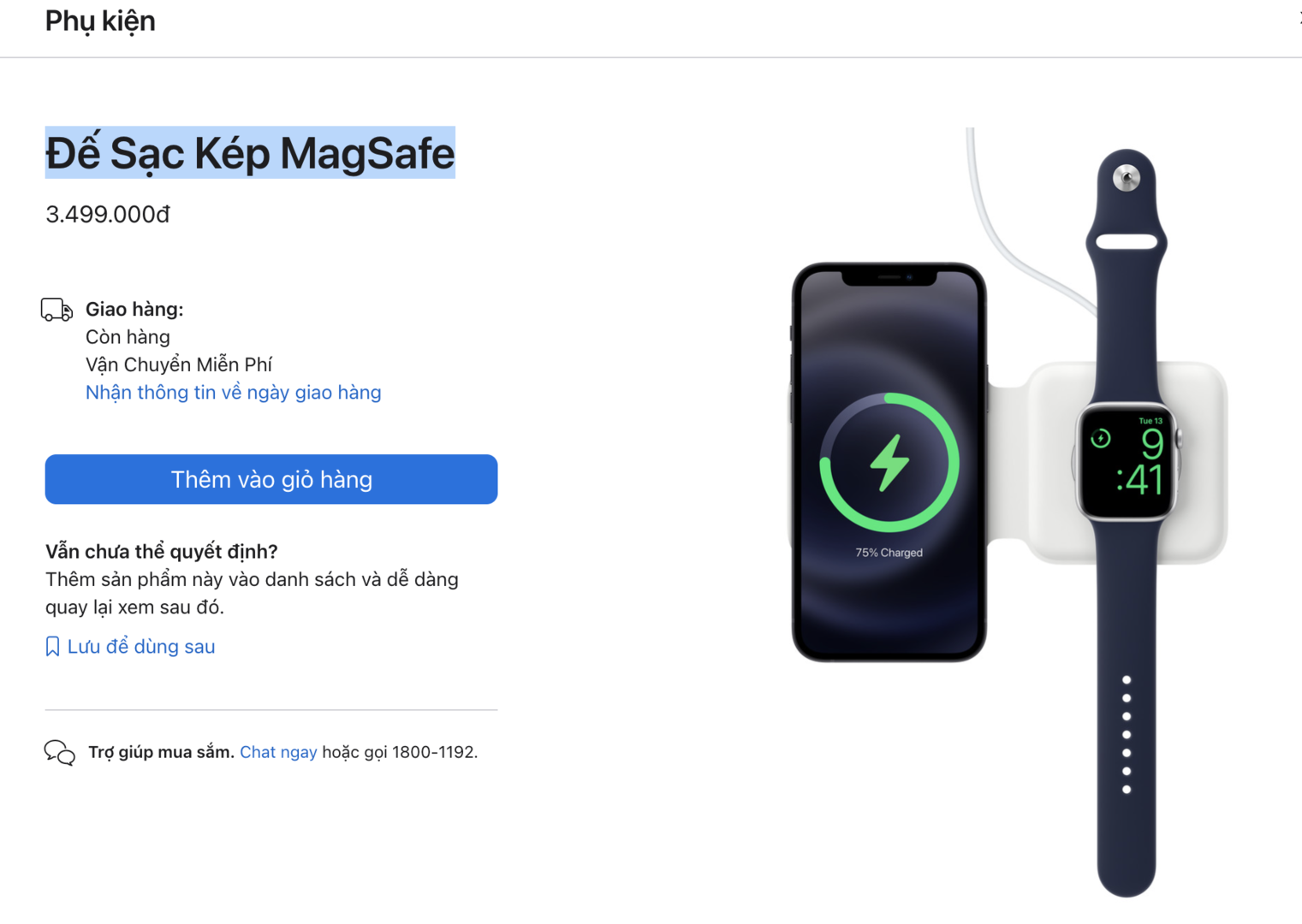Click the delivery truck icon
Viewport: 1302px width, 924px height.
tap(56, 310)
